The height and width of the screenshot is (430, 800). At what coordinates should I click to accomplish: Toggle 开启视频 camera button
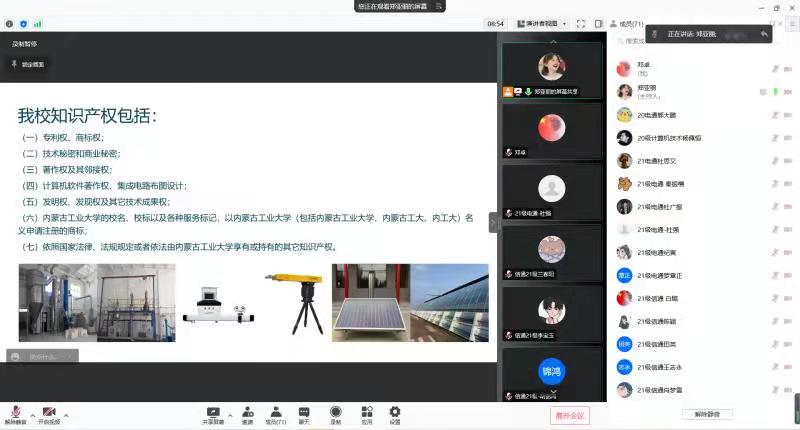click(48, 412)
